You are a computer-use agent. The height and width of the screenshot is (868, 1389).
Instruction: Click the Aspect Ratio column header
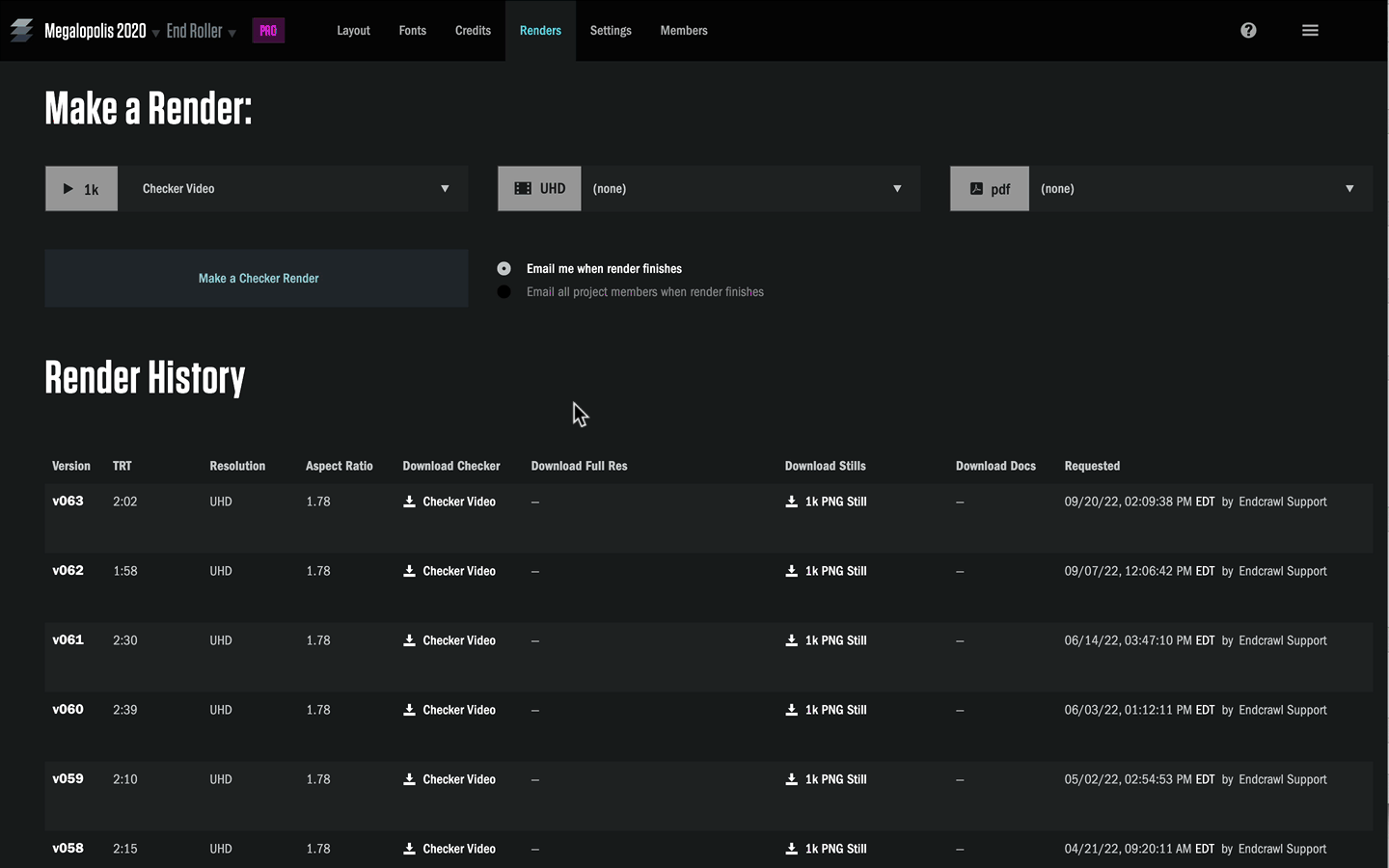[340, 466]
